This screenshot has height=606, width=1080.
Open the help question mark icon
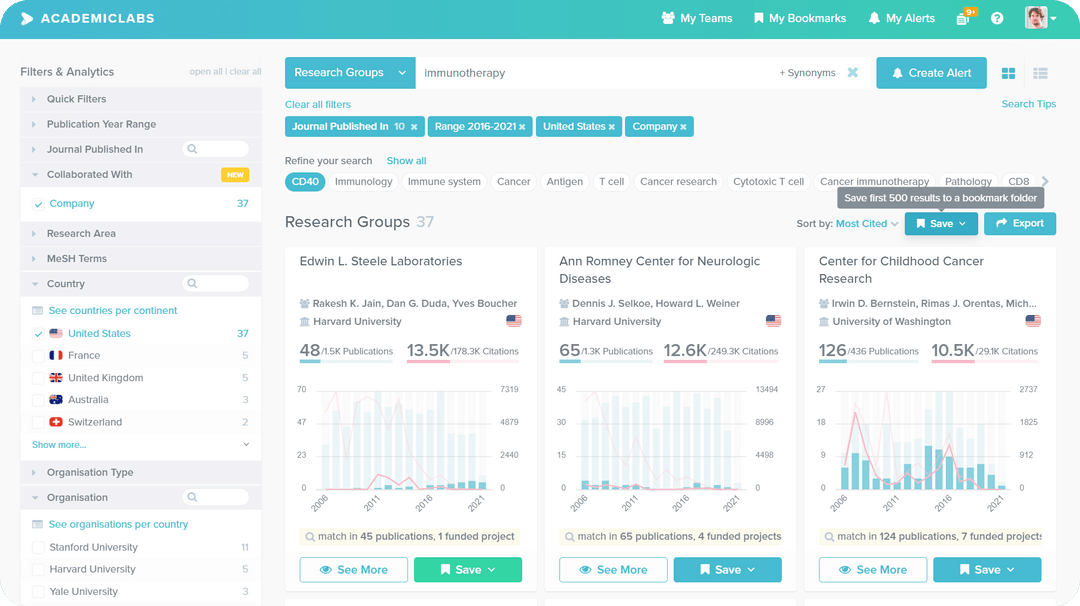[998, 17]
